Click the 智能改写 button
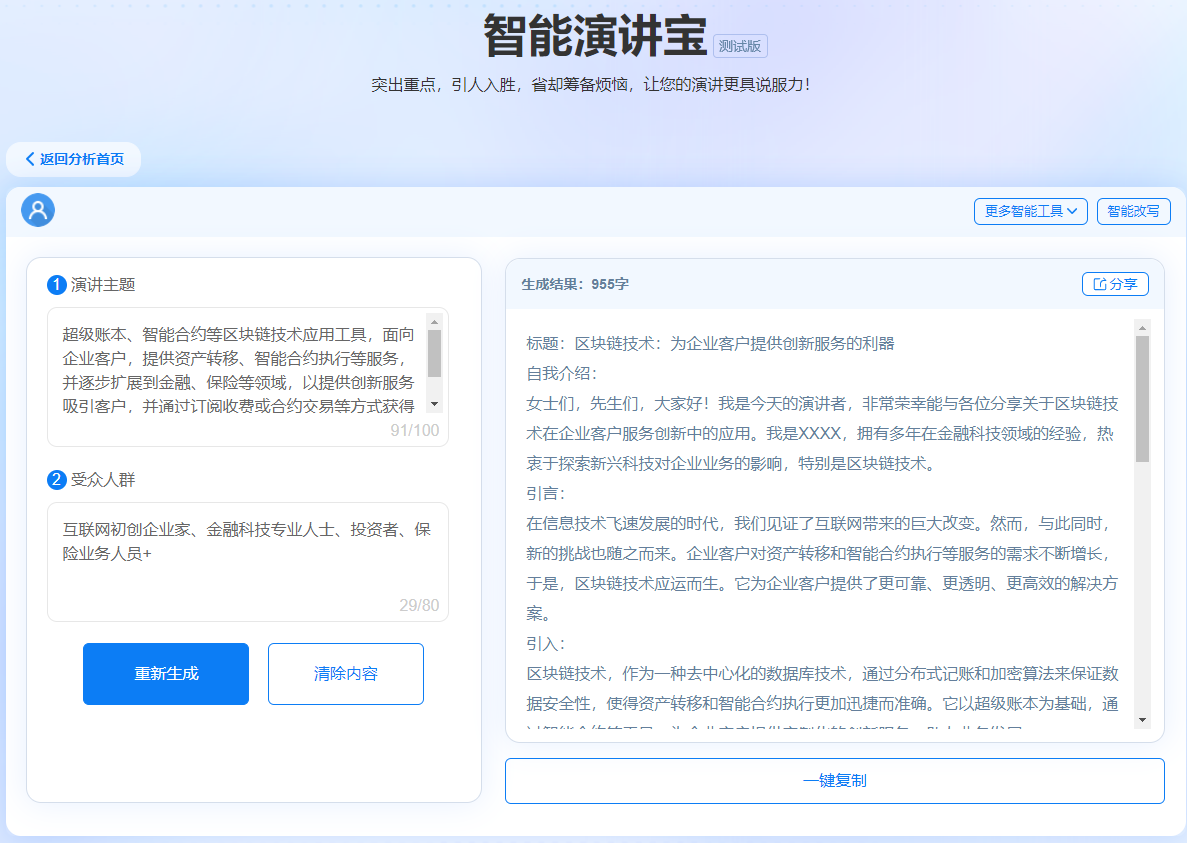 (1133, 211)
